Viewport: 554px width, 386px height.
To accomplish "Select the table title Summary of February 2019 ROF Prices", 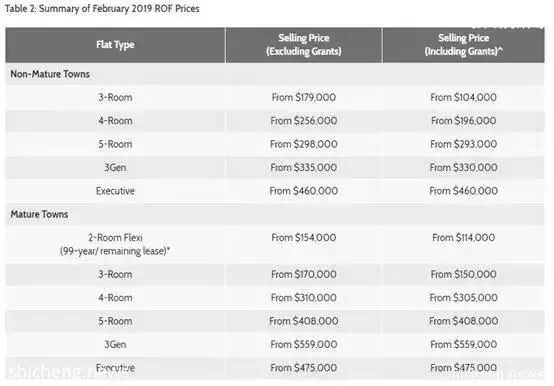I will point(102,8).
